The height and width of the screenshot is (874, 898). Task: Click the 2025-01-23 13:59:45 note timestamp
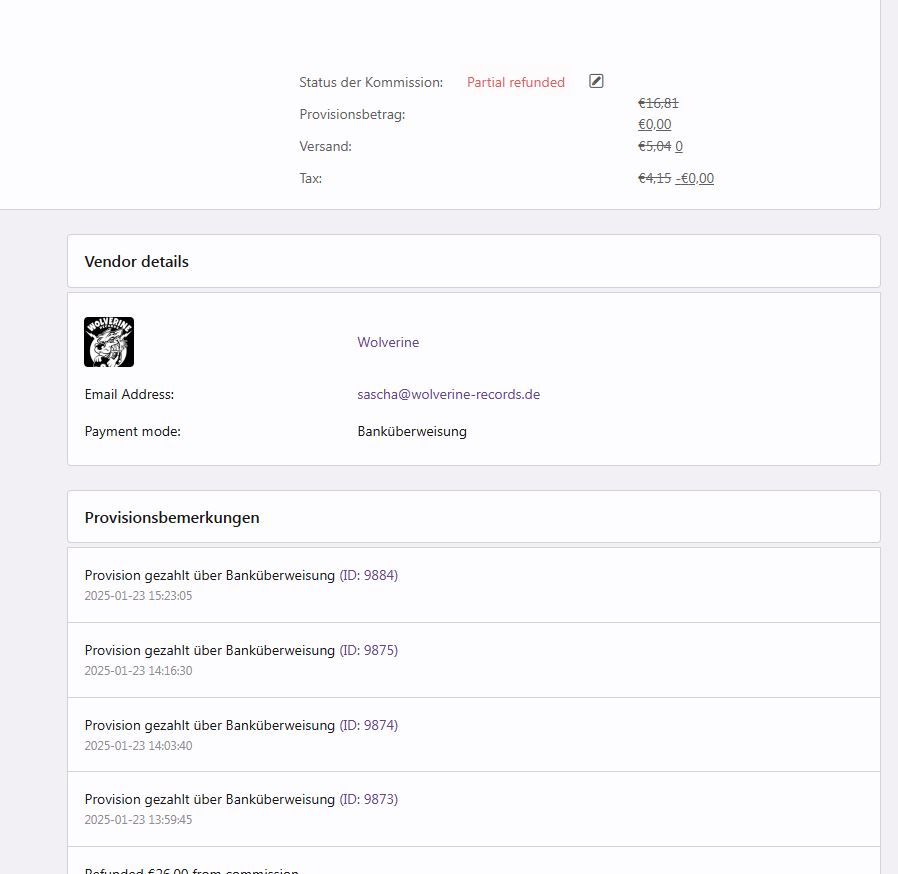coord(138,820)
